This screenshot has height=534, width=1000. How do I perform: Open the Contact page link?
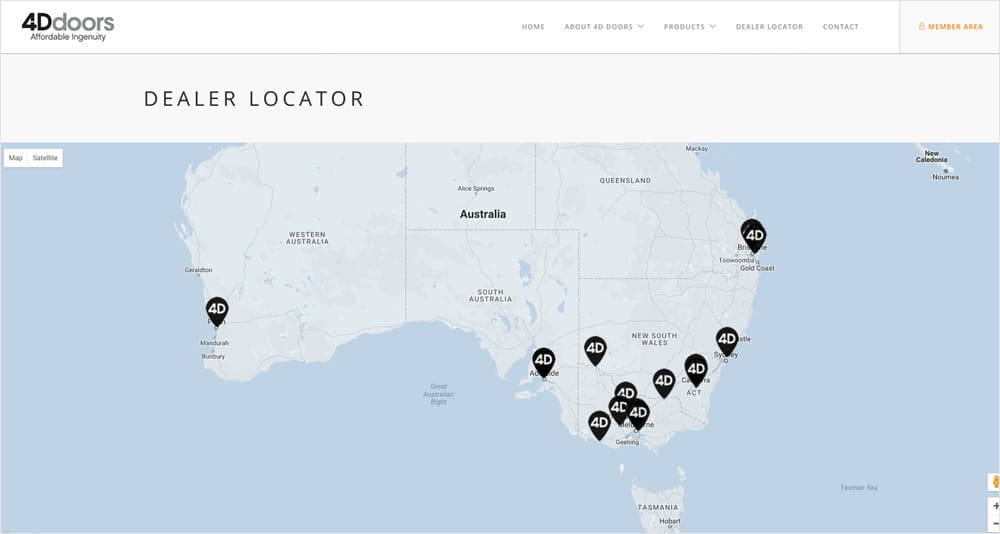(x=840, y=27)
